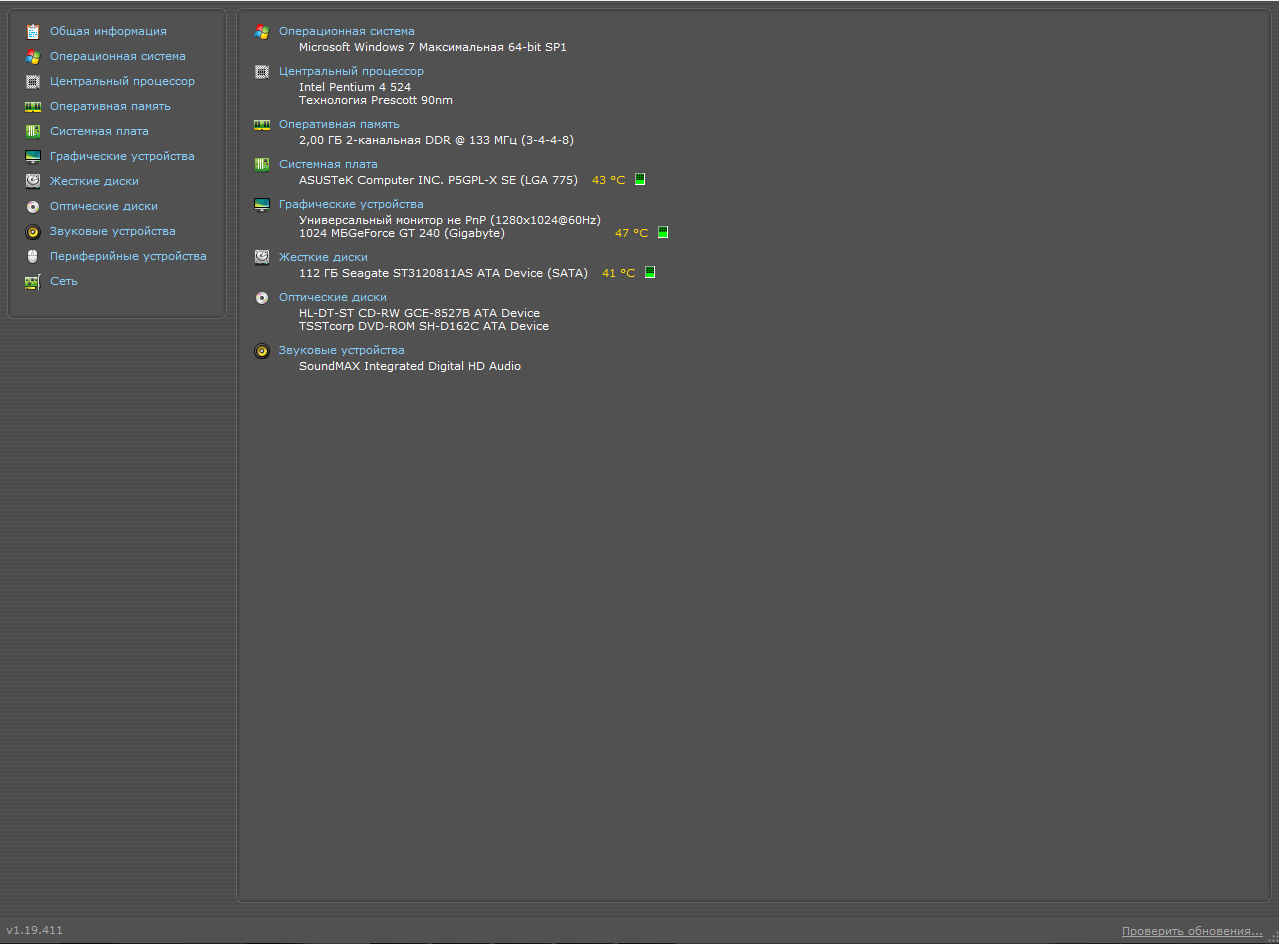The width and height of the screenshot is (1279, 944).
Task: Click the ASUSTeK Computer INC. P5GPL-X SE line
Action: pos(438,180)
